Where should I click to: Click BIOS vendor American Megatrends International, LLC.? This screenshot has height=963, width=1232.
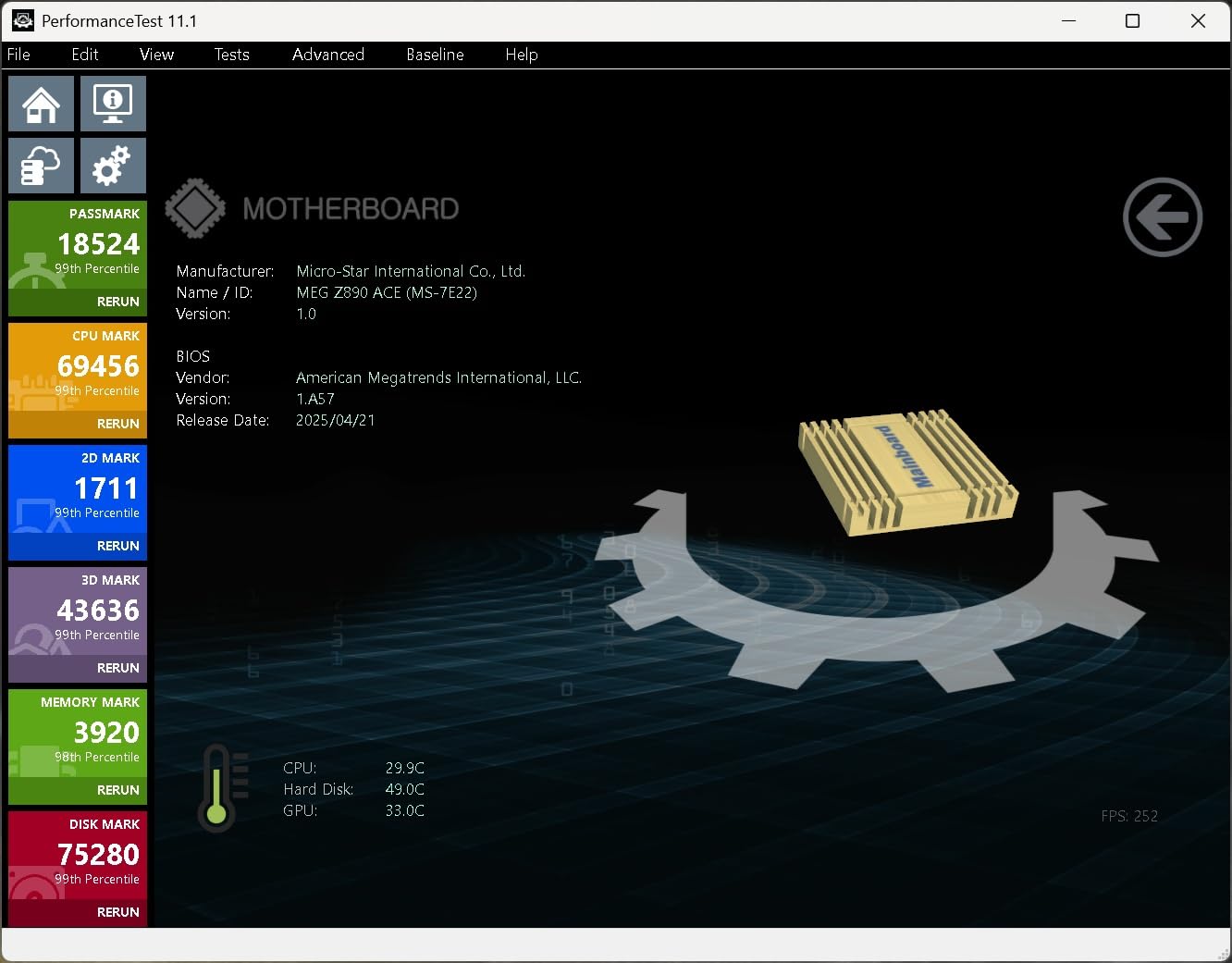(438, 377)
